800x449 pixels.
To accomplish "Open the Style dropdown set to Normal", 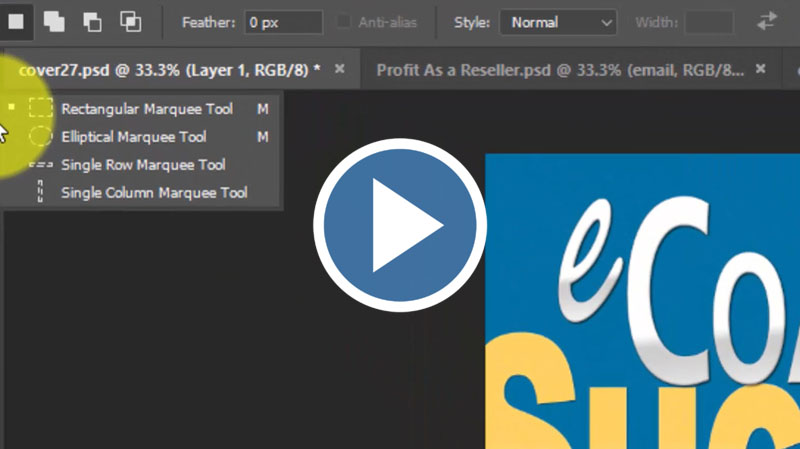I will [558, 22].
